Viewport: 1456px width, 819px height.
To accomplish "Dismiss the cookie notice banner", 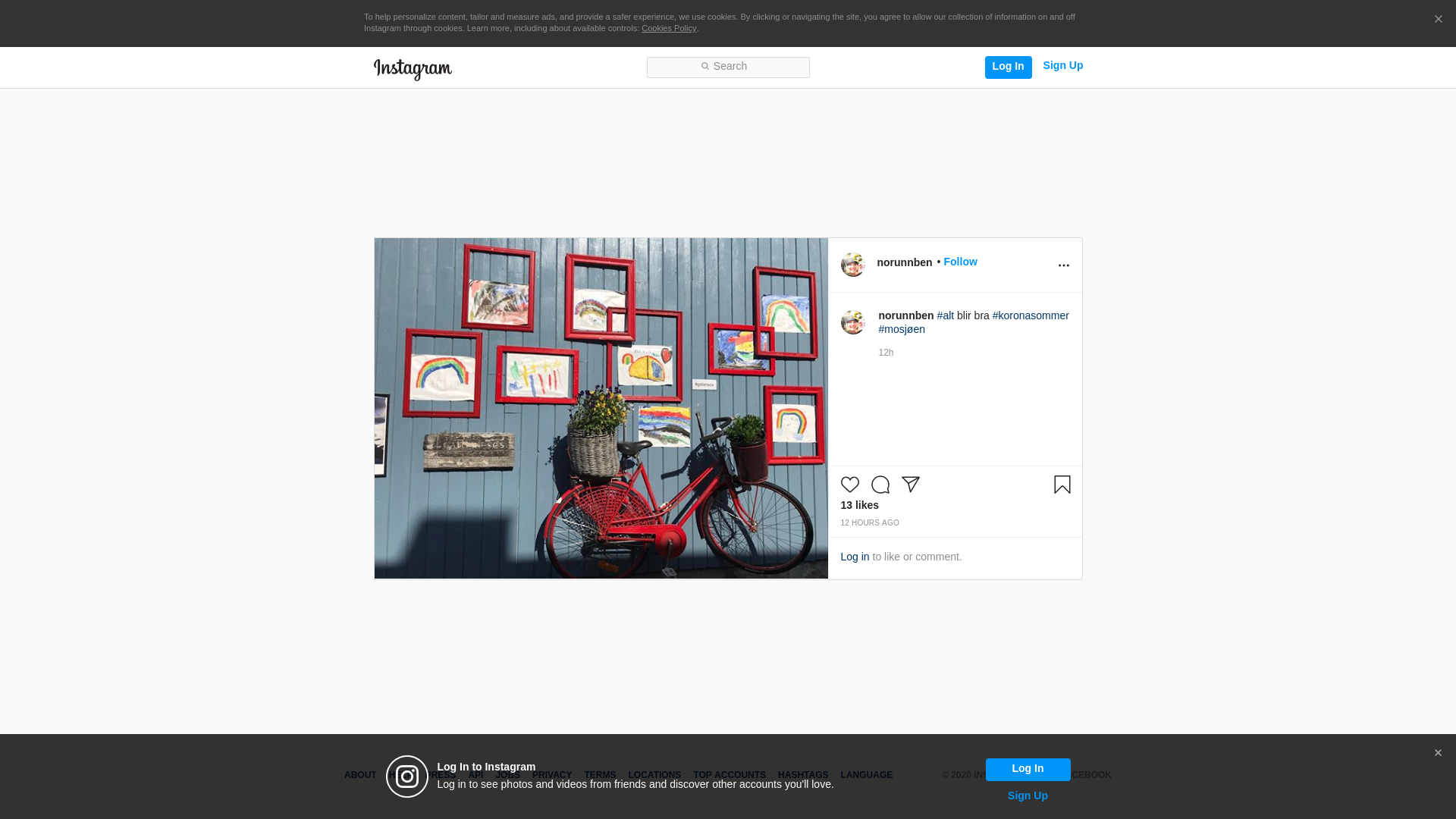I will pos(1438,20).
